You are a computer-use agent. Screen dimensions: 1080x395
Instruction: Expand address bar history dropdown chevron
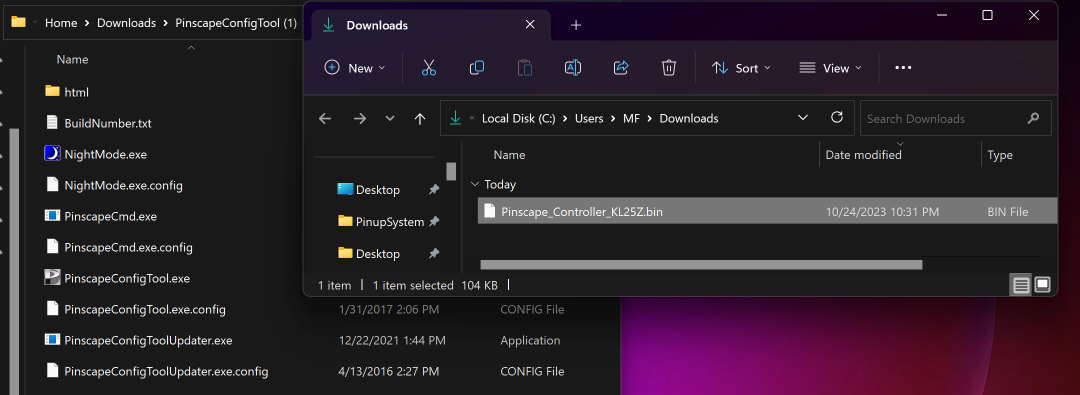[802, 118]
